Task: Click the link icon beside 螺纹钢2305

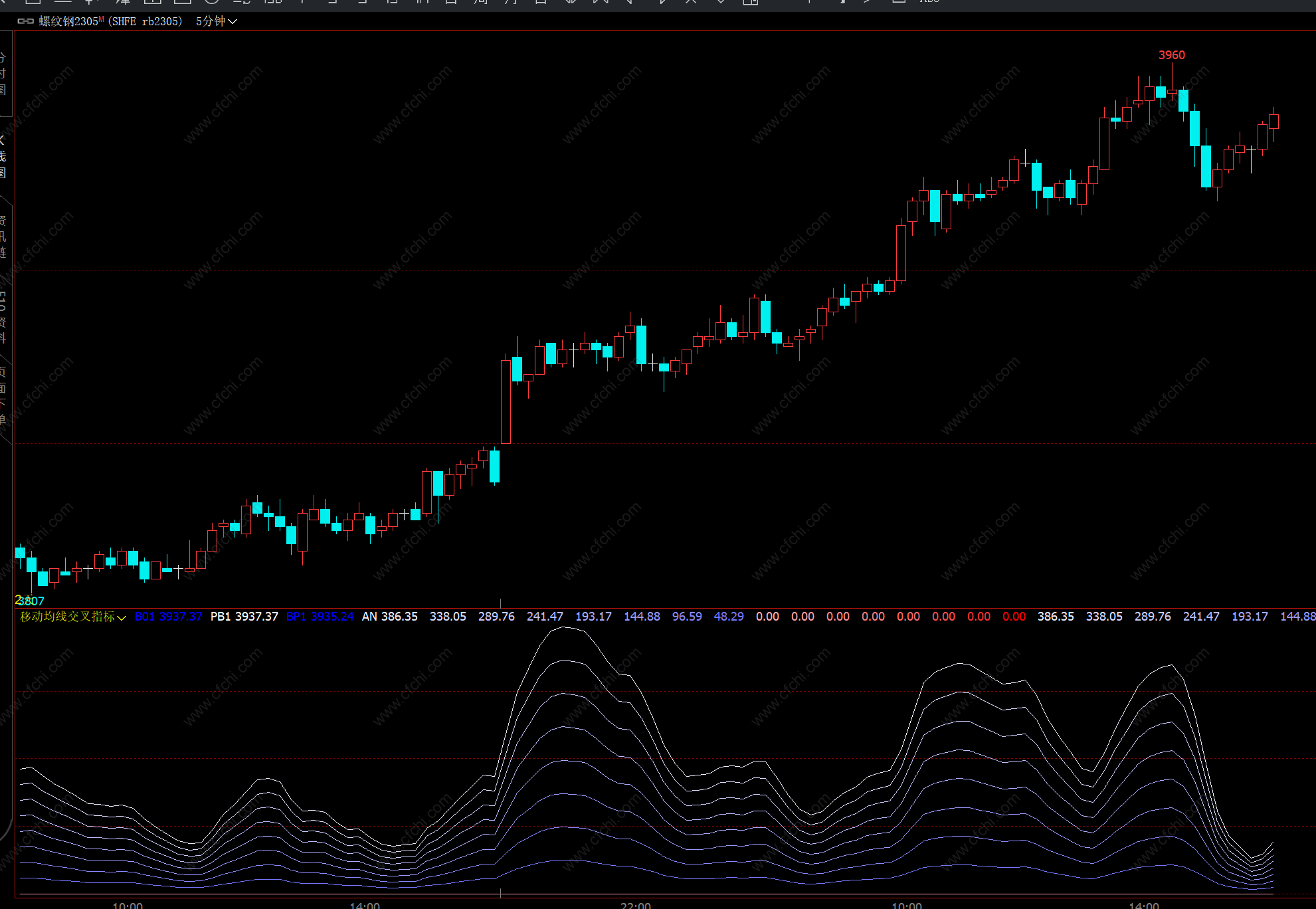Action: (25, 21)
